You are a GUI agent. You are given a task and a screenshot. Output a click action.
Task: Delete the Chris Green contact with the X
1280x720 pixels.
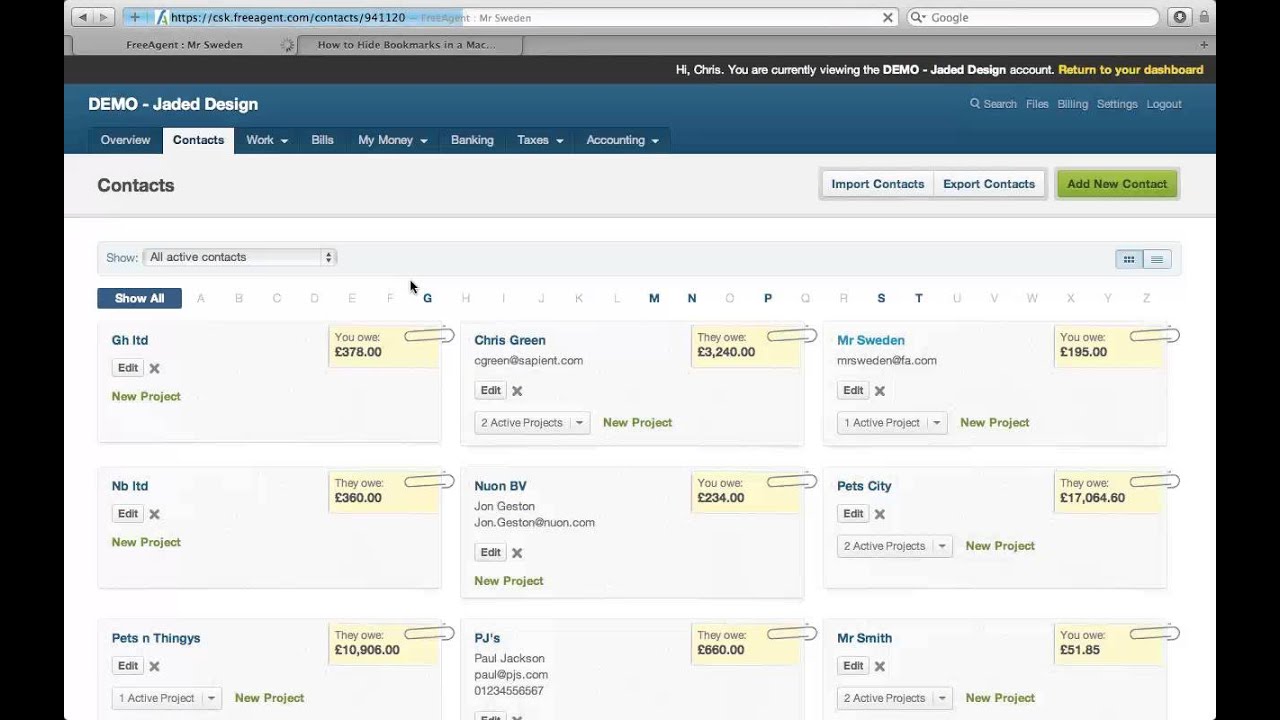tap(517, 391)
